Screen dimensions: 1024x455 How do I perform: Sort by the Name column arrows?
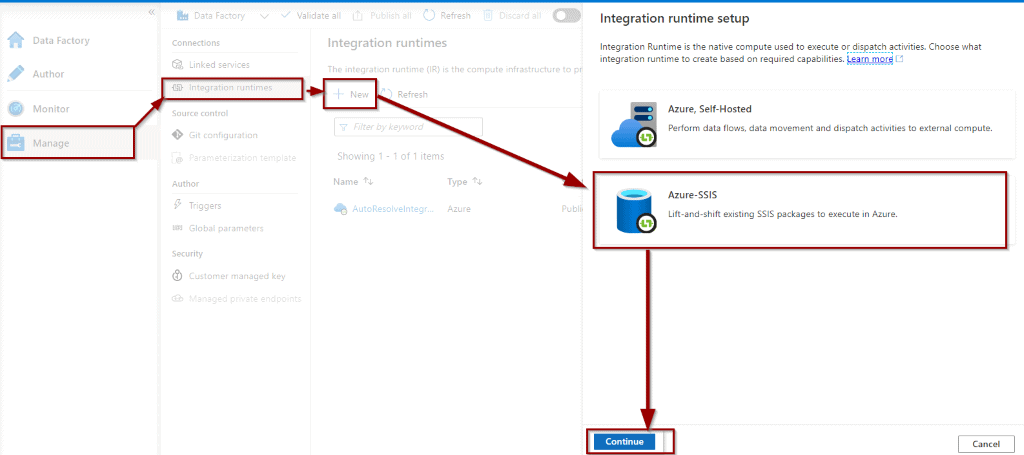click(x=368, y=181)
